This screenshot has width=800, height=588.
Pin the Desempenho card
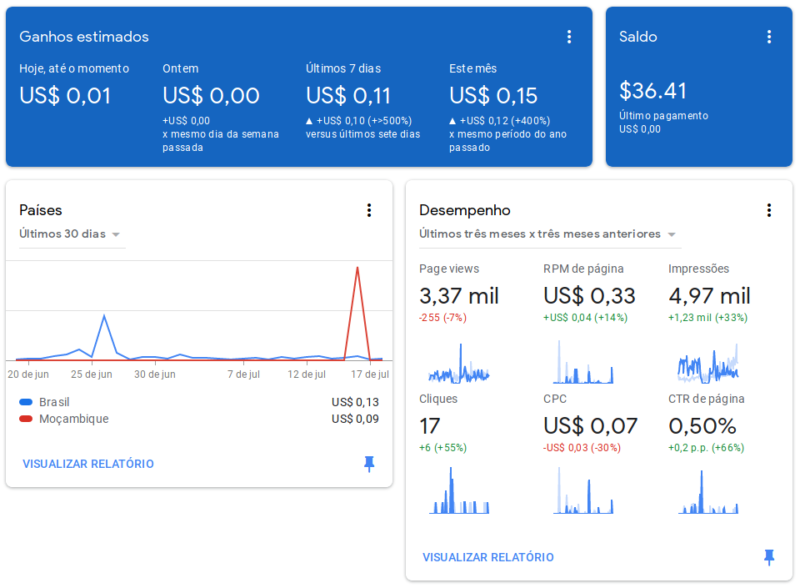[769, 557]
